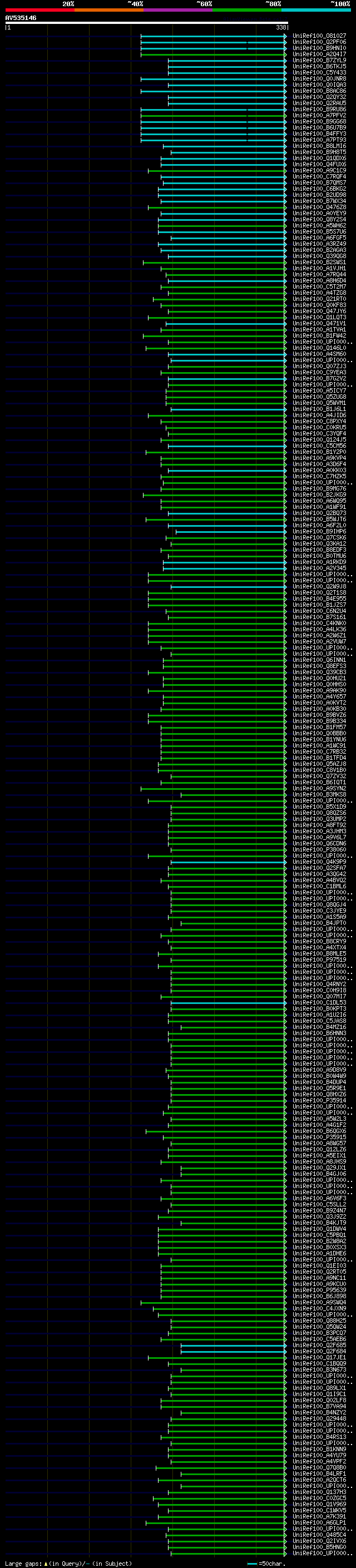The image size is (356, 1568).
Task: Open hit UniRef100_Q476Z8
Action: click(319, 207)
